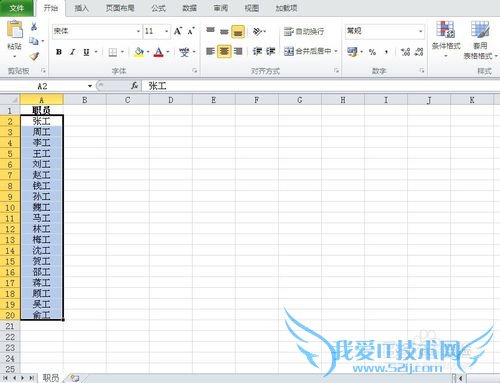Screen dimensions: 500x383
Task: Switch to Data tab (数据)
Action: pyautogui.click(x=189, y=8)
